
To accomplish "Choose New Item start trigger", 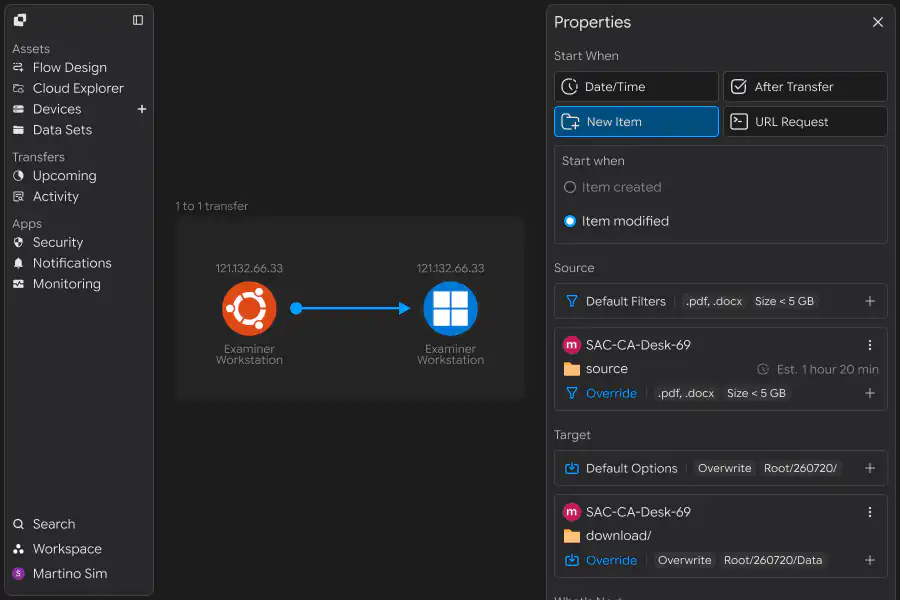I will point(636,122).
